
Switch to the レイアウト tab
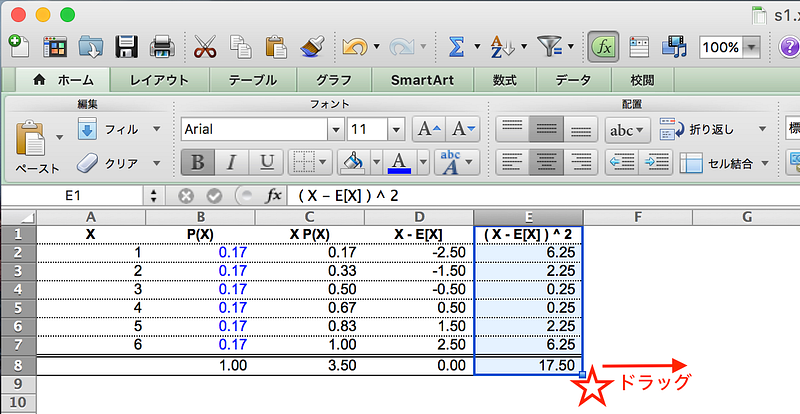click(159, 80)
